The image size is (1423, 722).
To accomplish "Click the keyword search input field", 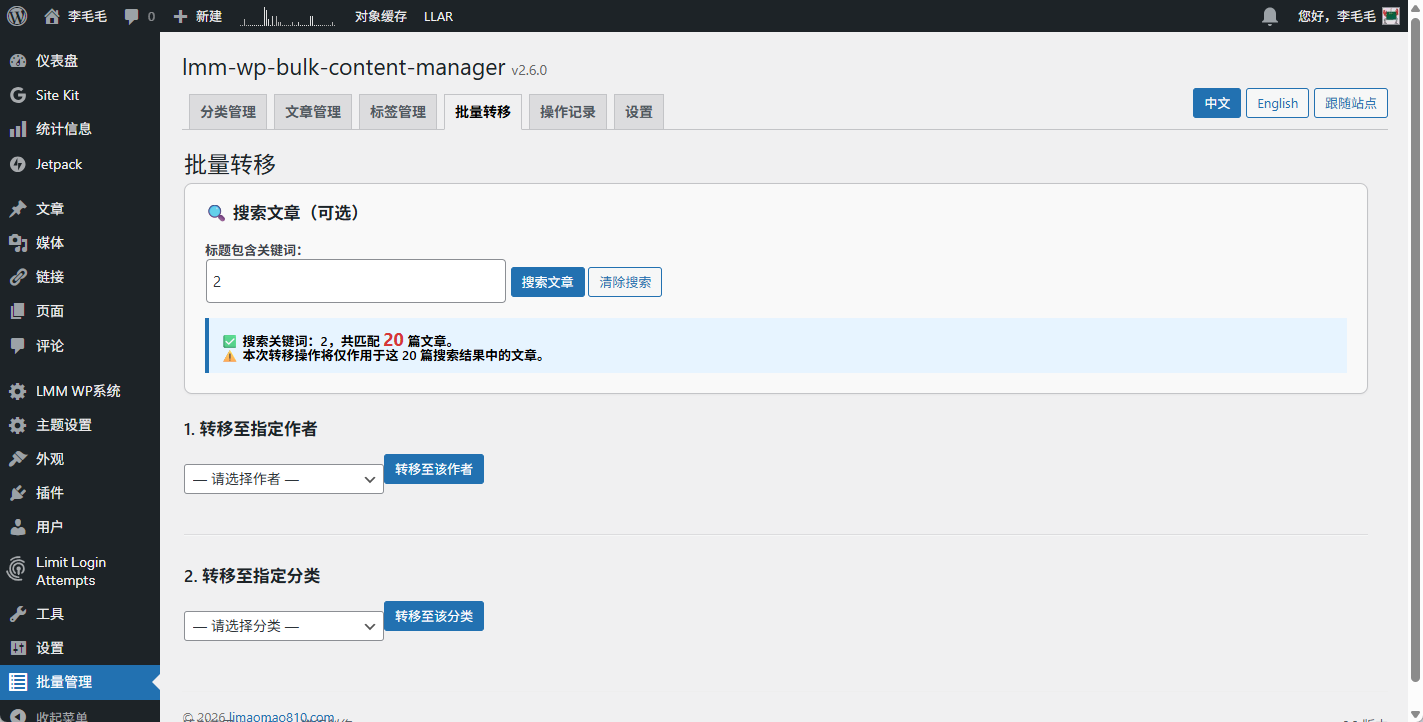I will click(355, 282).
